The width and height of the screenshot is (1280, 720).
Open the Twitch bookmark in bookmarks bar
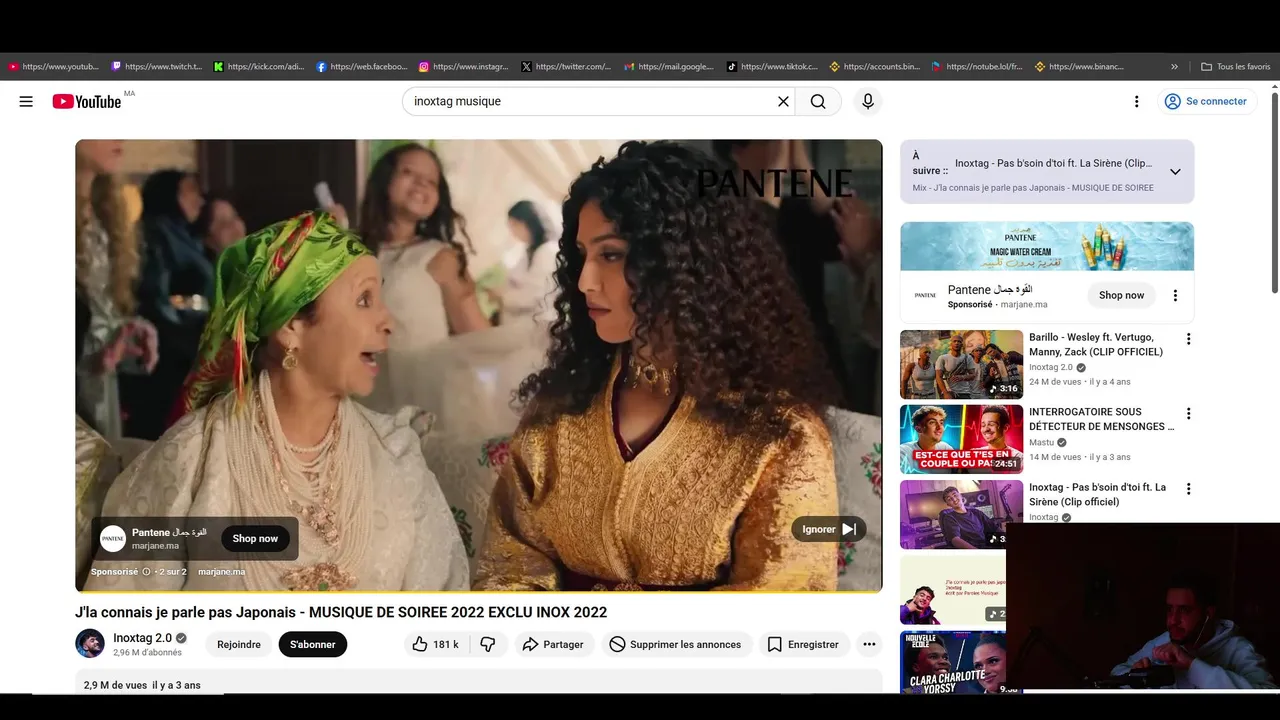point(157,67)
